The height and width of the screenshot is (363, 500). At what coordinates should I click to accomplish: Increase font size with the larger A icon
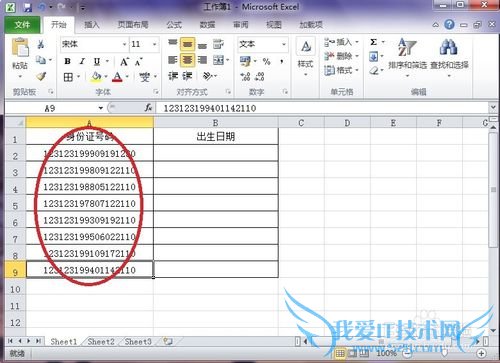tap(124, 62)
